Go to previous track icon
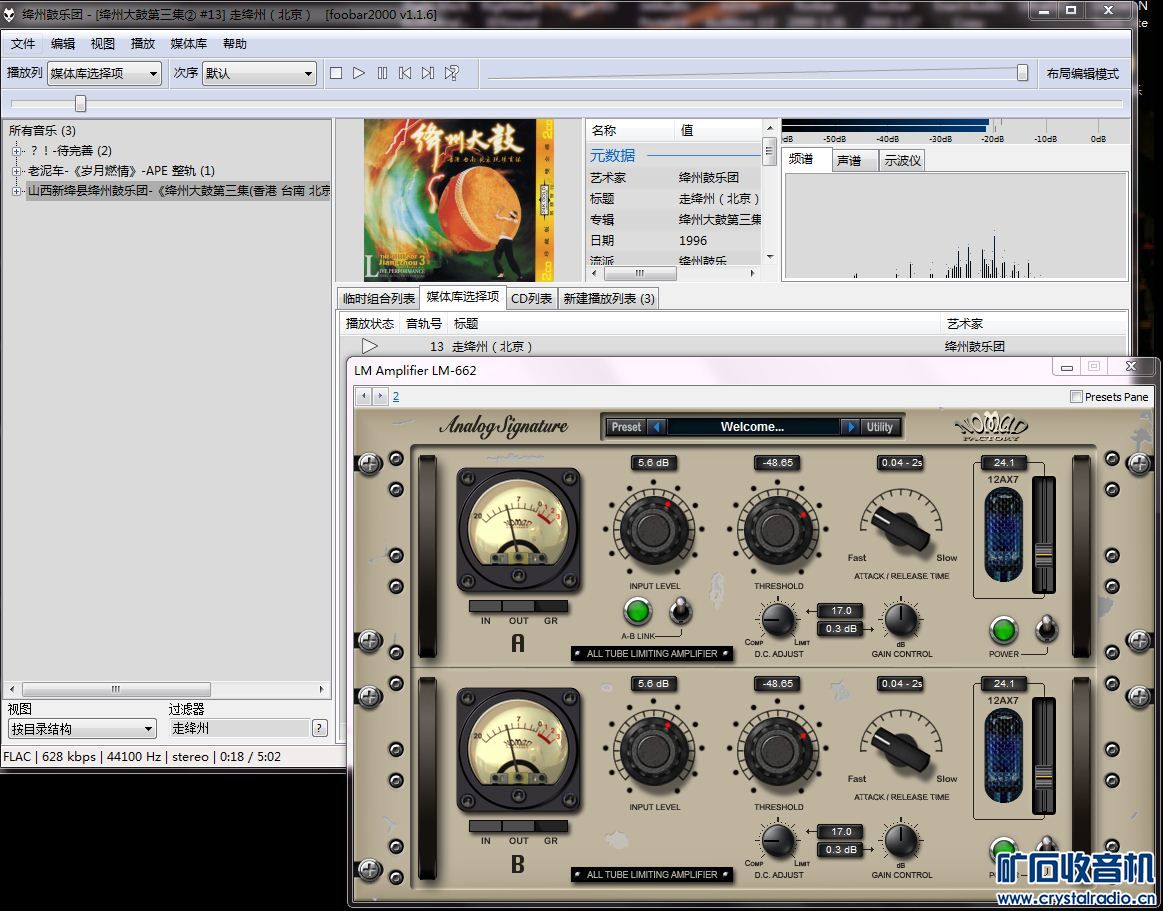The image size is (1163, 911). pyautogui.click(x=405, y=73)
